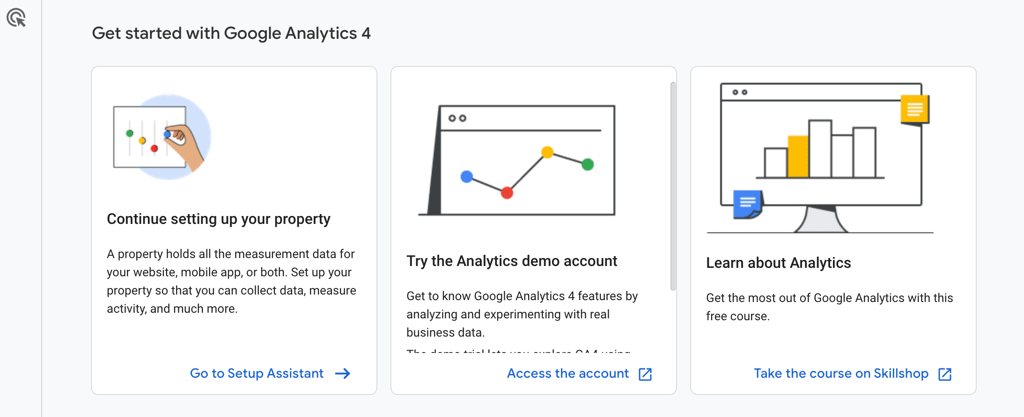Screen dimensions: 1024x417
Task: Click the yellow note icon on the monitor illustration
Action: tap(915, 109)
